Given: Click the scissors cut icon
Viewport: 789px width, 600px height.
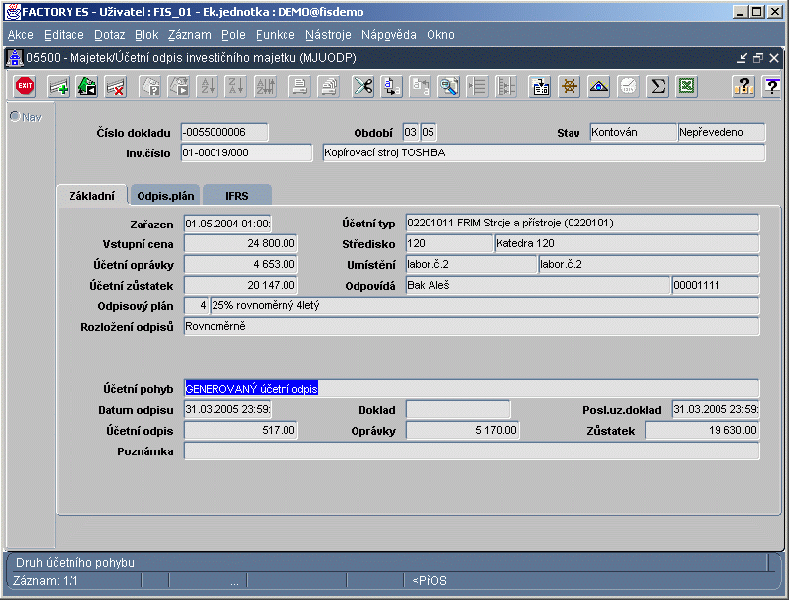Looking at the screenshot, I should click(363, 87).
